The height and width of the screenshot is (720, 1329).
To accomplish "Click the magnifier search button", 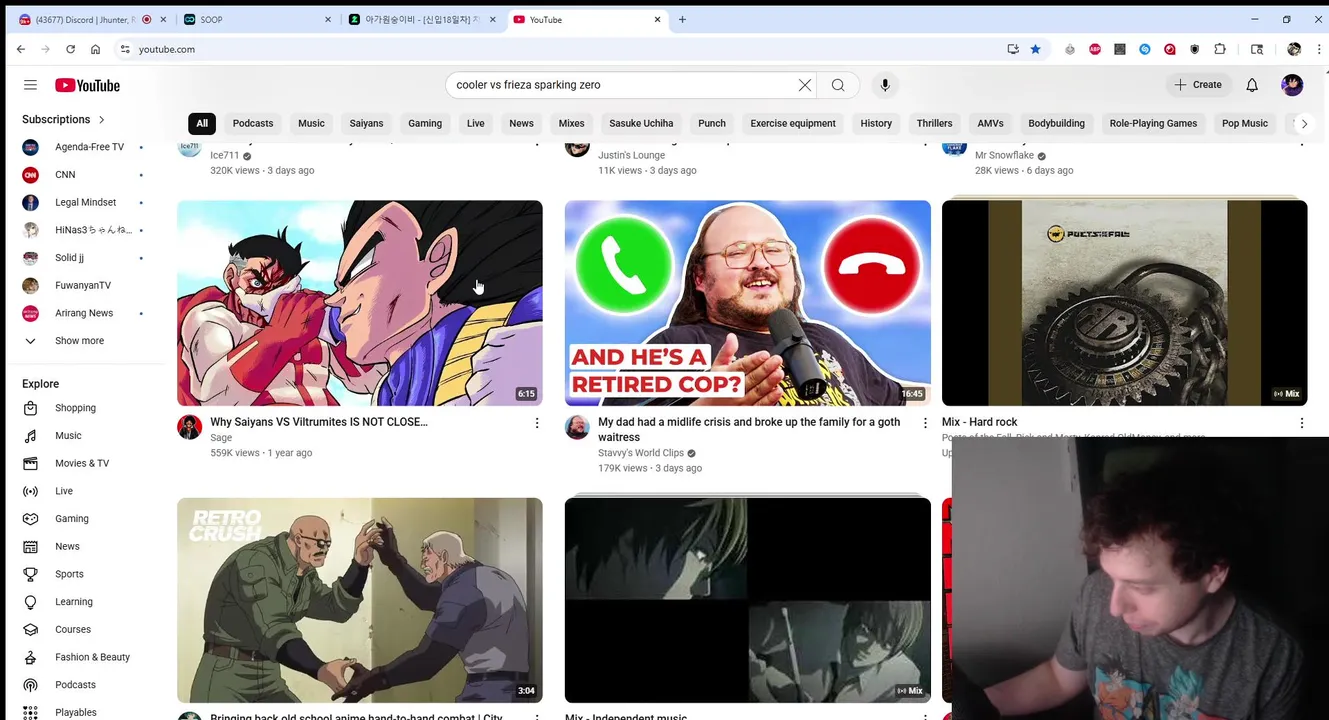I will [838, 85].
